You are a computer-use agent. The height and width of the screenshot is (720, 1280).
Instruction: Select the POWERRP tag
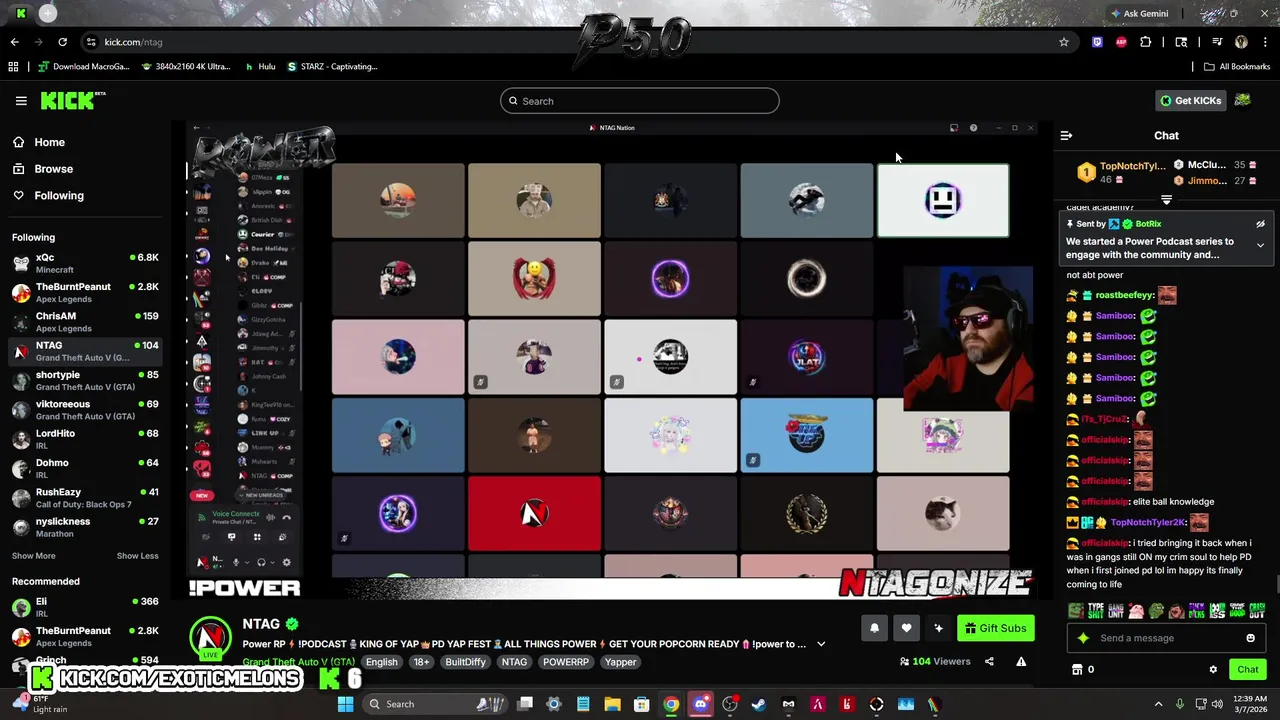(x=565, y=662)
